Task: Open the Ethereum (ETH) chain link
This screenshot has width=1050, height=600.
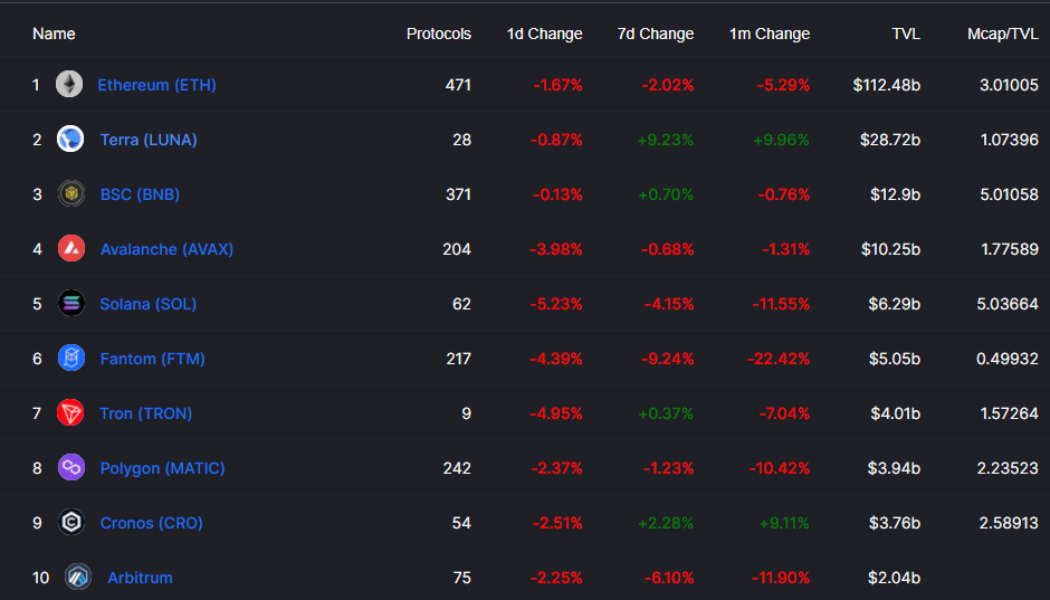Action: point(156,85)
